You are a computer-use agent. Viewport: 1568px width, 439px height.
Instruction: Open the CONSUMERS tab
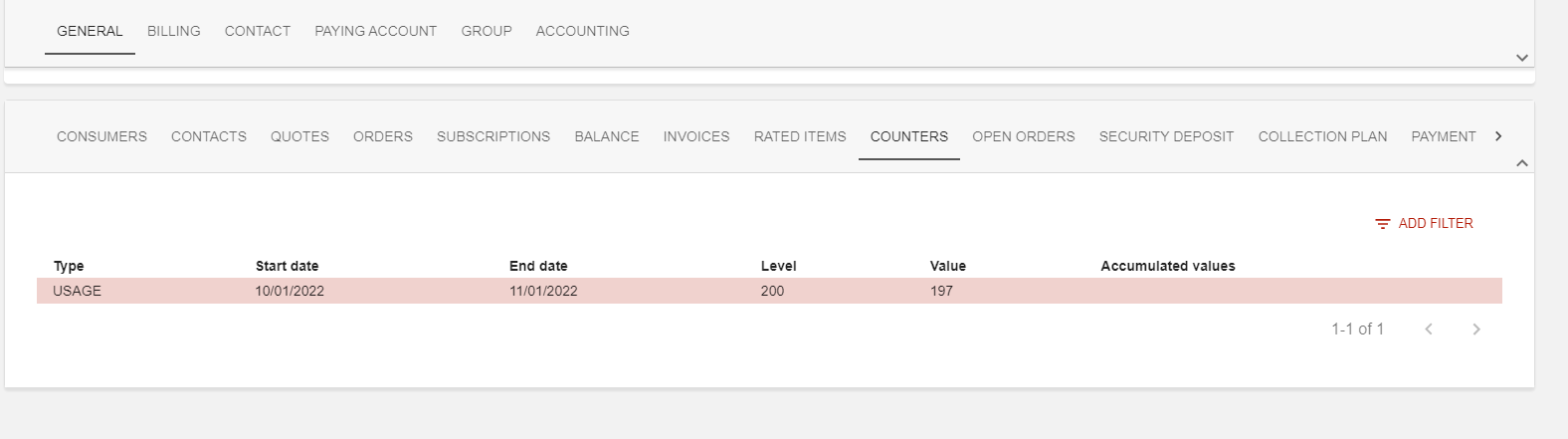pyautogui.click(x=101, y=136)
